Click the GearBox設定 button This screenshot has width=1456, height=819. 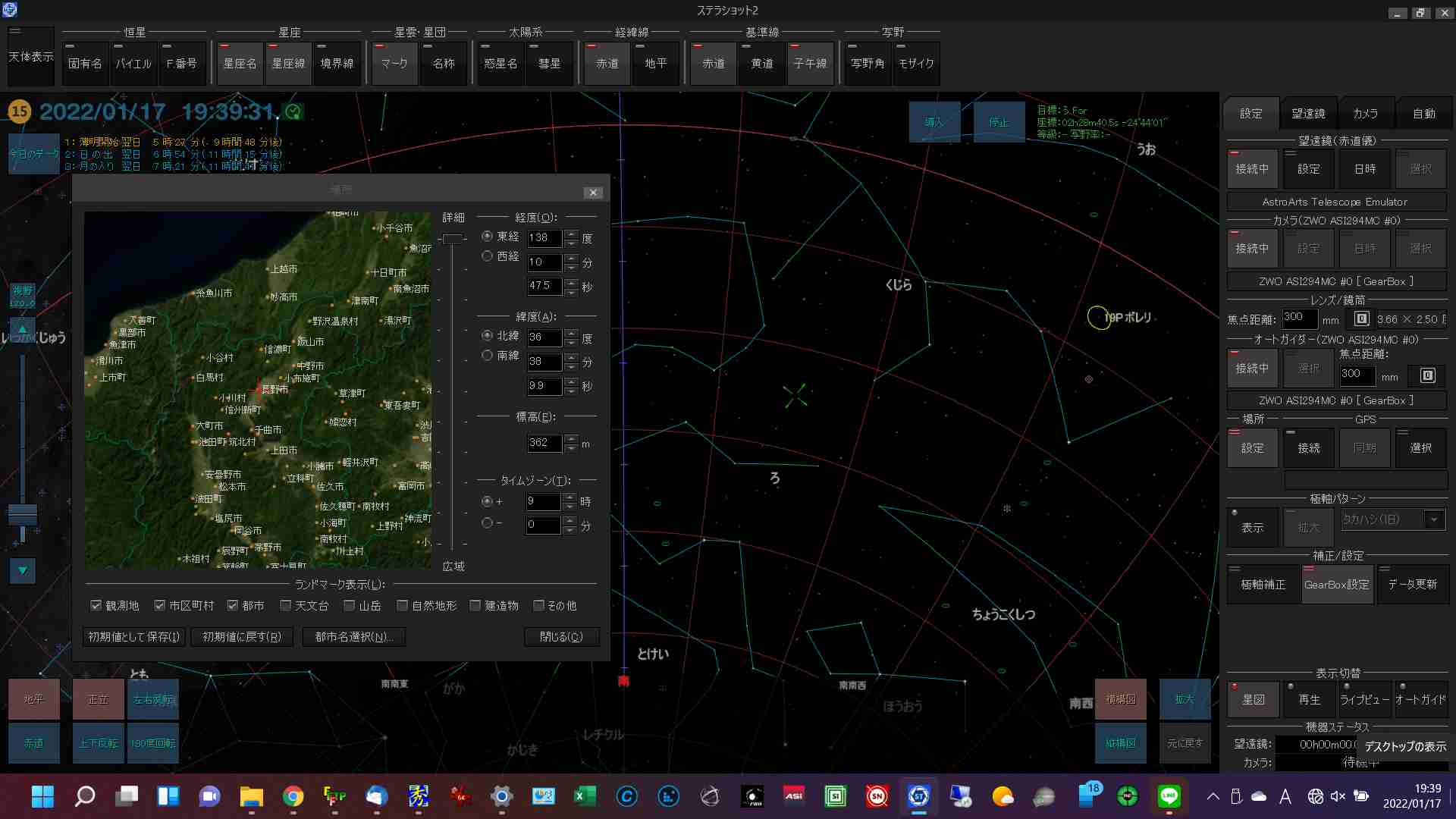pyautogui.click(x=1337, y=585)
